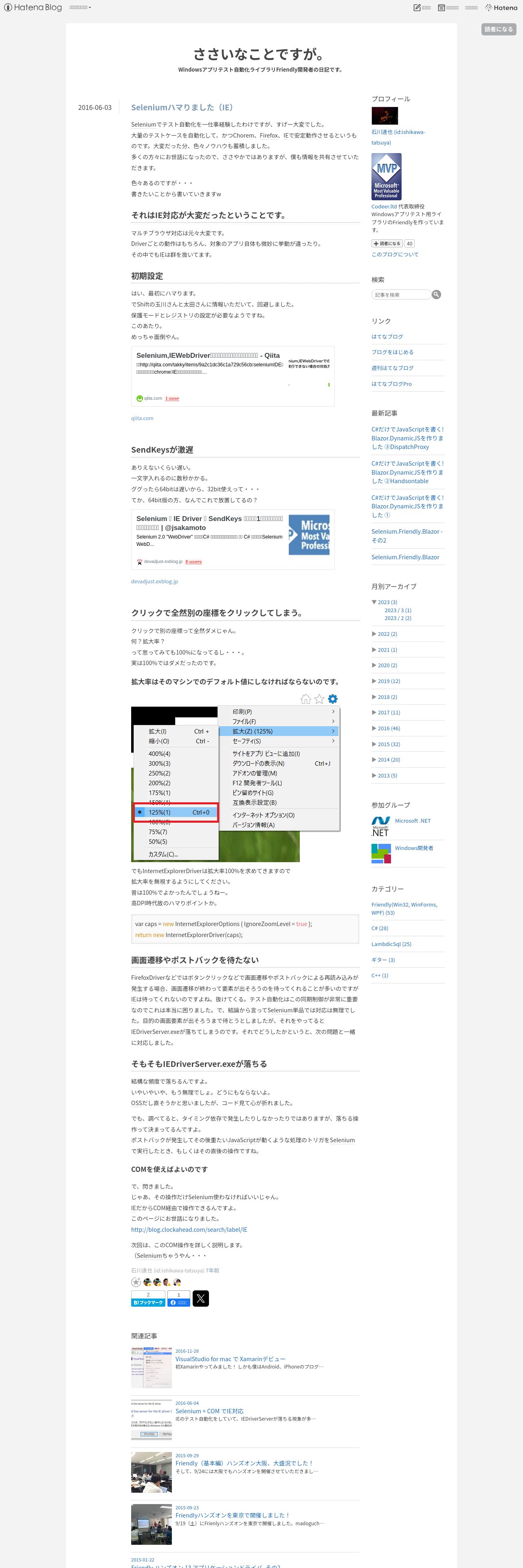Click the first starred user avatar
The height and width of the screenshot is (1568, 523).
[147, 1282]
